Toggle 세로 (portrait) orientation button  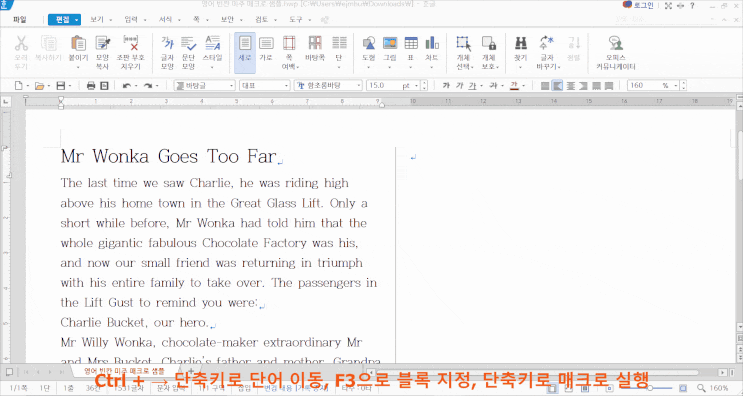pos(245,53)
